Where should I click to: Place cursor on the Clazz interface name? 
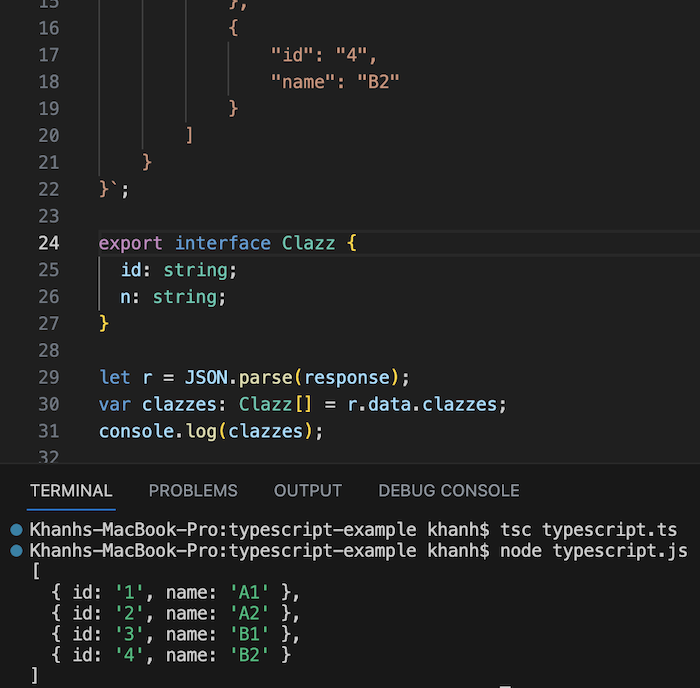coord(308,243)
